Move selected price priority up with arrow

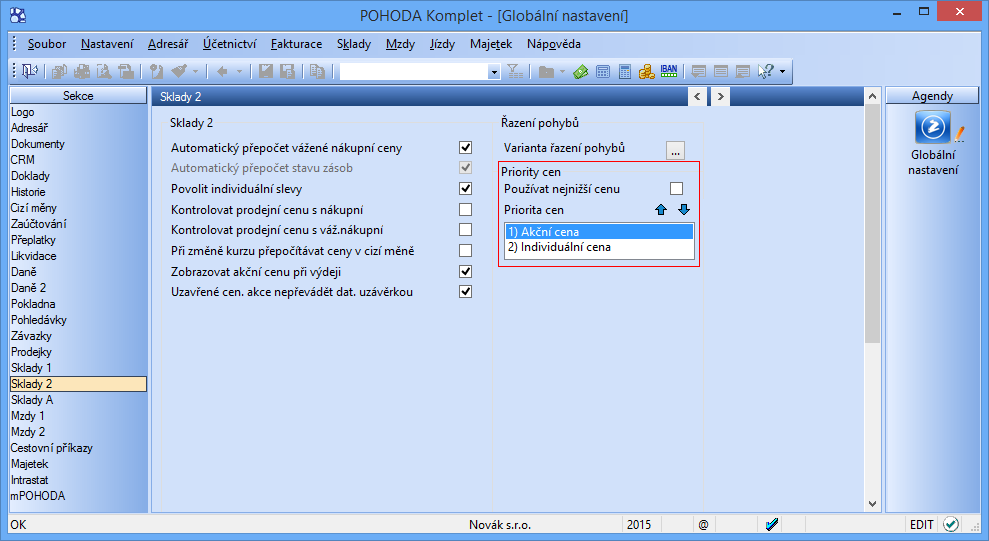pyautogui.click(x=661, y=210)
